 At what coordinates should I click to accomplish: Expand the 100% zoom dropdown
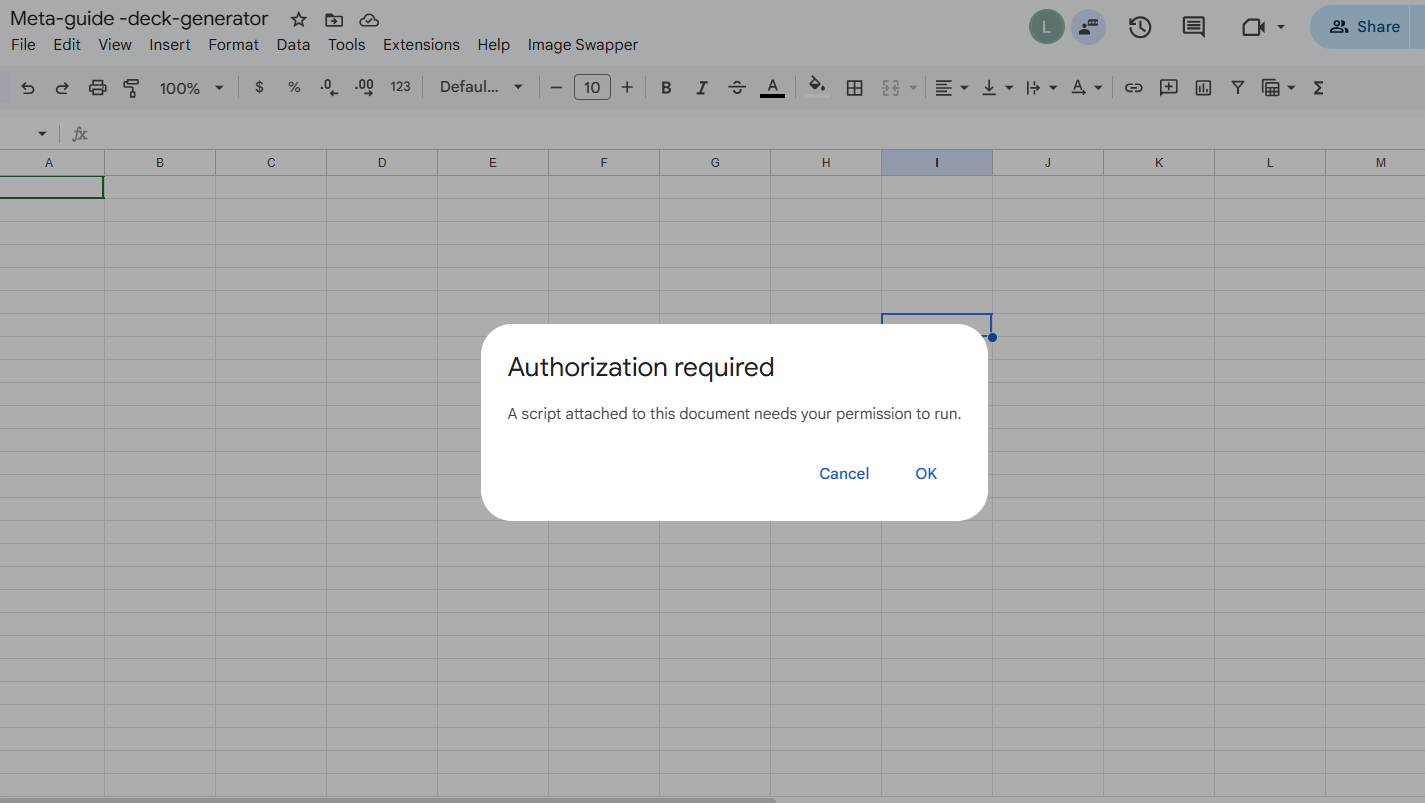point(191,88)
